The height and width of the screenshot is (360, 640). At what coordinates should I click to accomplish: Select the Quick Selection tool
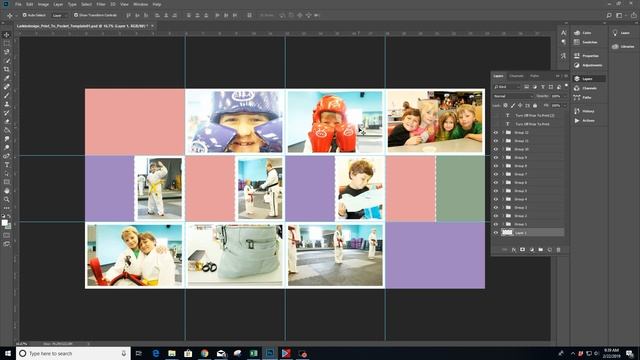[x=7, y=60]
